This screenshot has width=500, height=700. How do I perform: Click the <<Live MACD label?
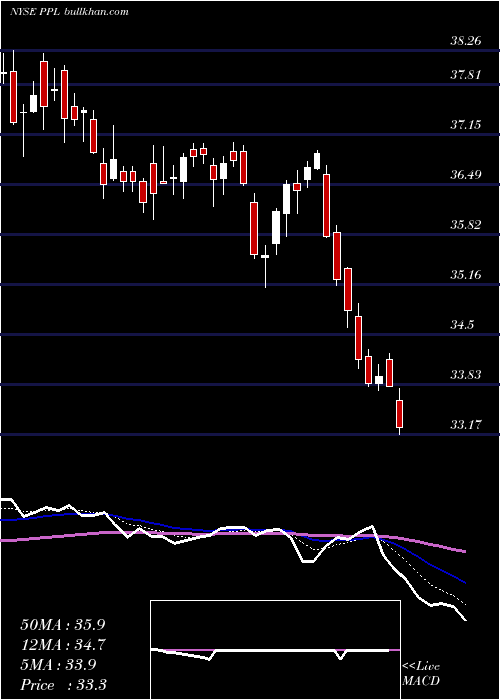pyautogui.click(x=421, y=674)
